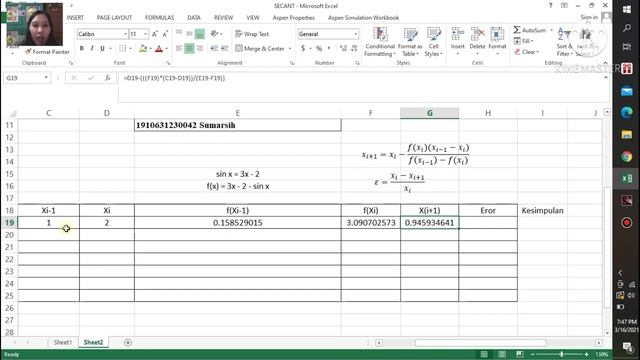Image resolution: width=640 pixels, height=360 pixels.
Task: Decrease font size icon
Action: (x=165, y=34)
